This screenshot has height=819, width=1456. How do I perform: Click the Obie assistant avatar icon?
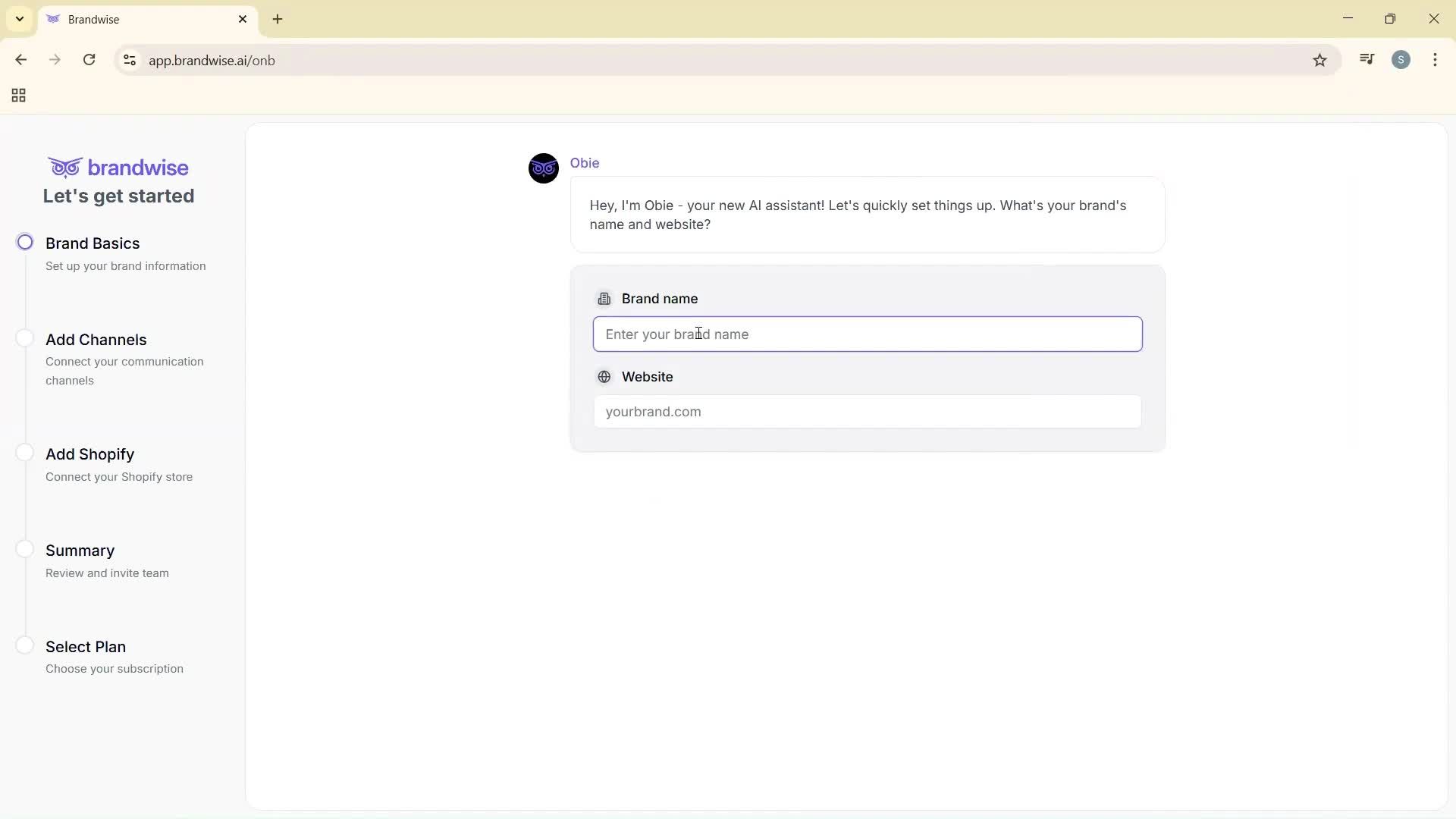tap(543, 168)
